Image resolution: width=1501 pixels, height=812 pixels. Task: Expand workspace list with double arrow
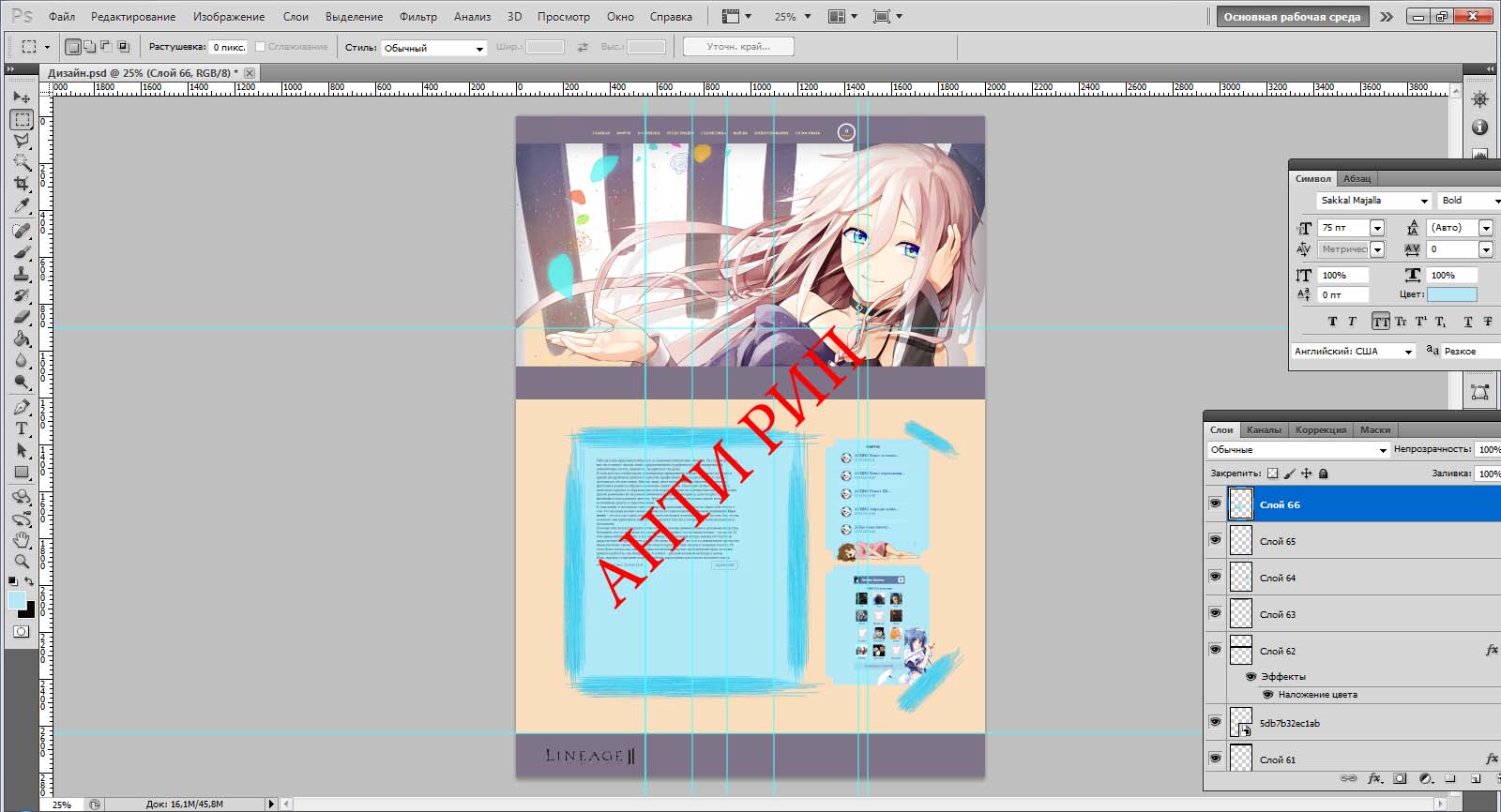[1387, 17]
